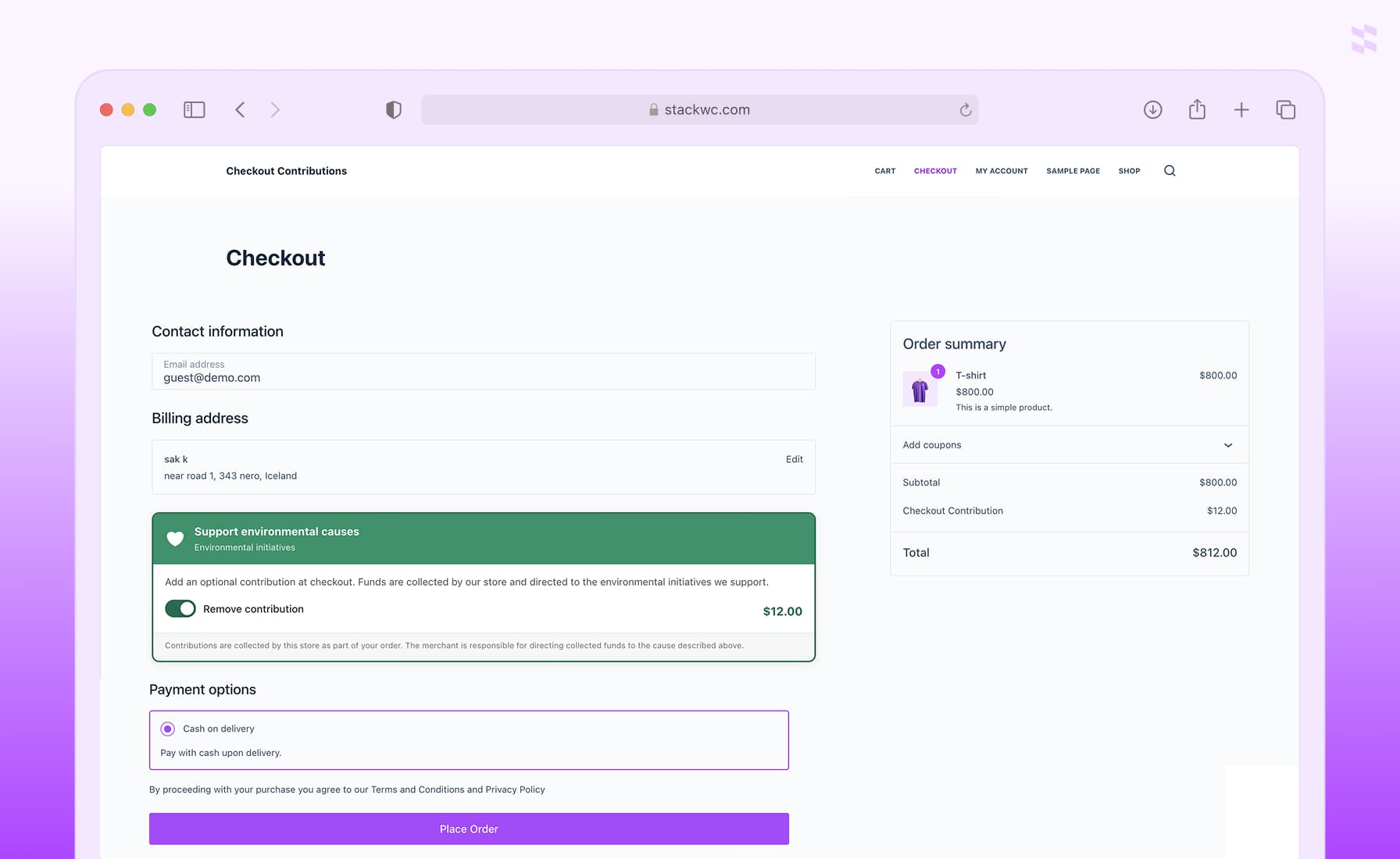
Task: Click the T-shirt product thumbnail
Action: [920, 389]
